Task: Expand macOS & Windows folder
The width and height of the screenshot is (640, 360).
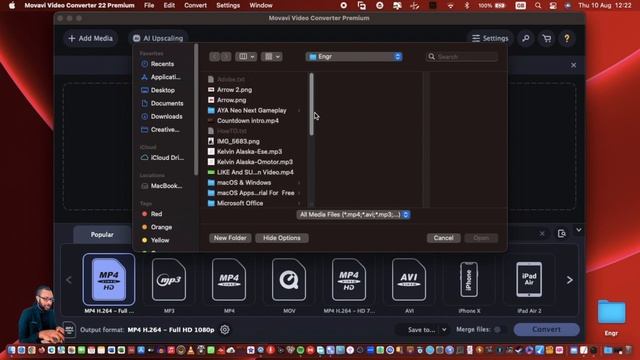Action: click(299, 182)
